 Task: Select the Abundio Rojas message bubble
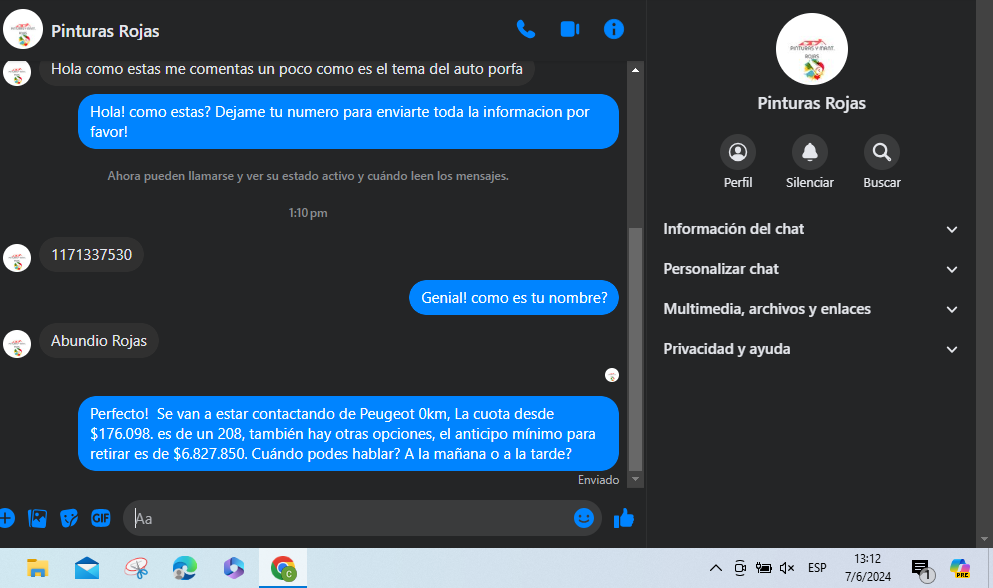click(99, 341)
